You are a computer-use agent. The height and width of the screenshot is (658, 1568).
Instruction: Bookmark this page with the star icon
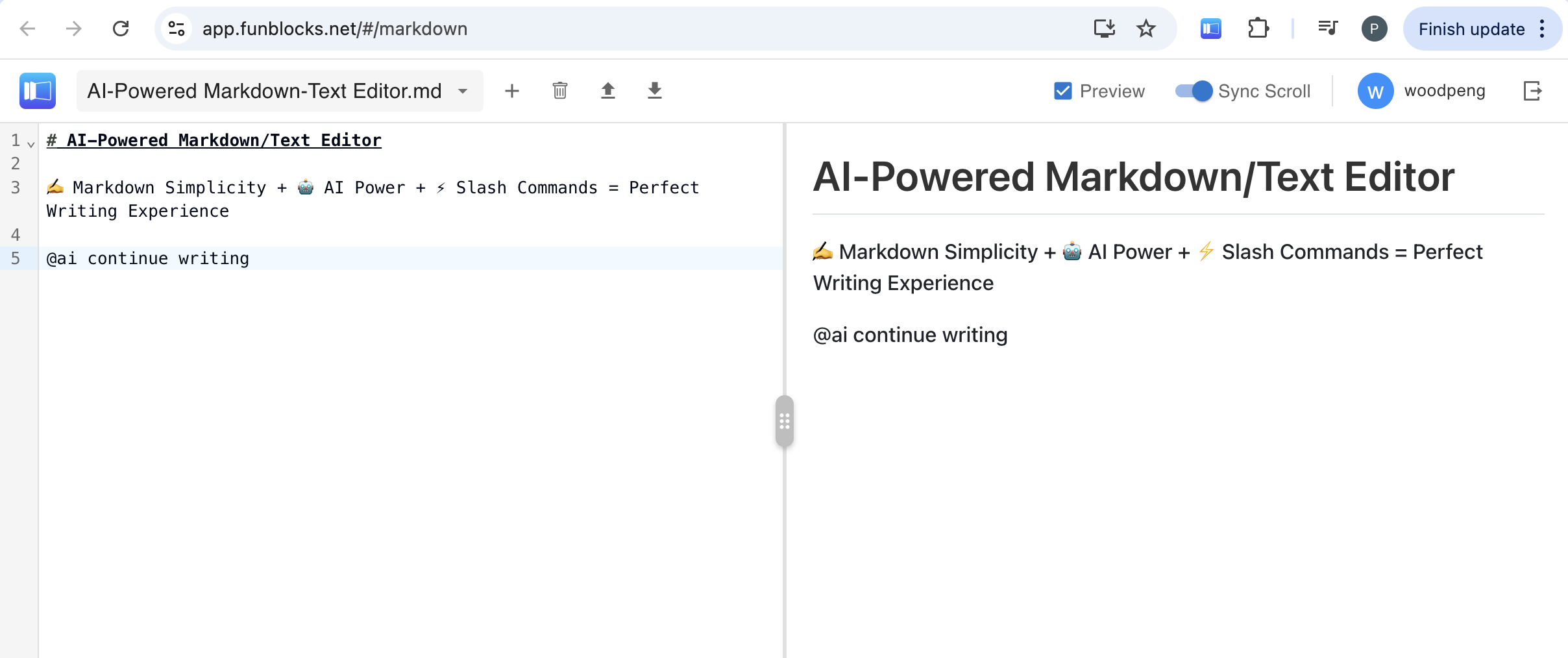[x=1145, y=29]
